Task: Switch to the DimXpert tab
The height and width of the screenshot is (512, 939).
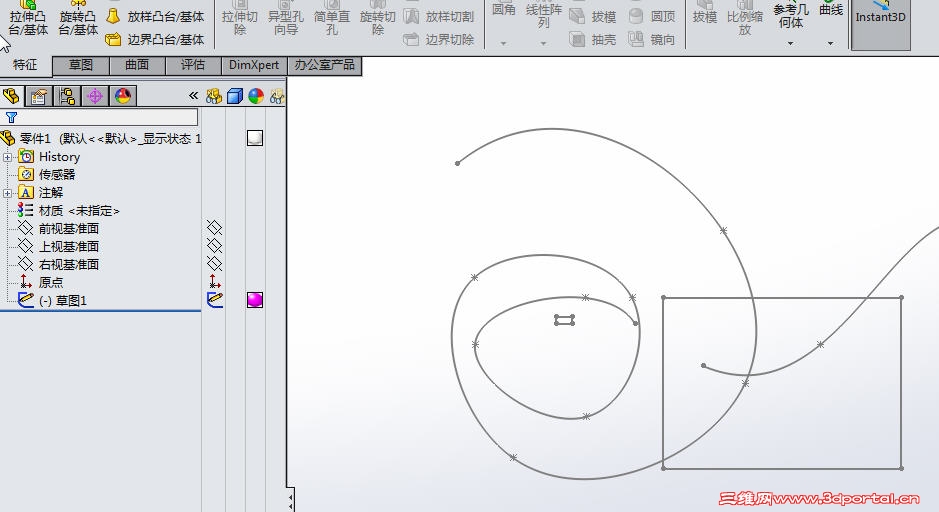Action: pyautogui.click(x=254, y=65)
